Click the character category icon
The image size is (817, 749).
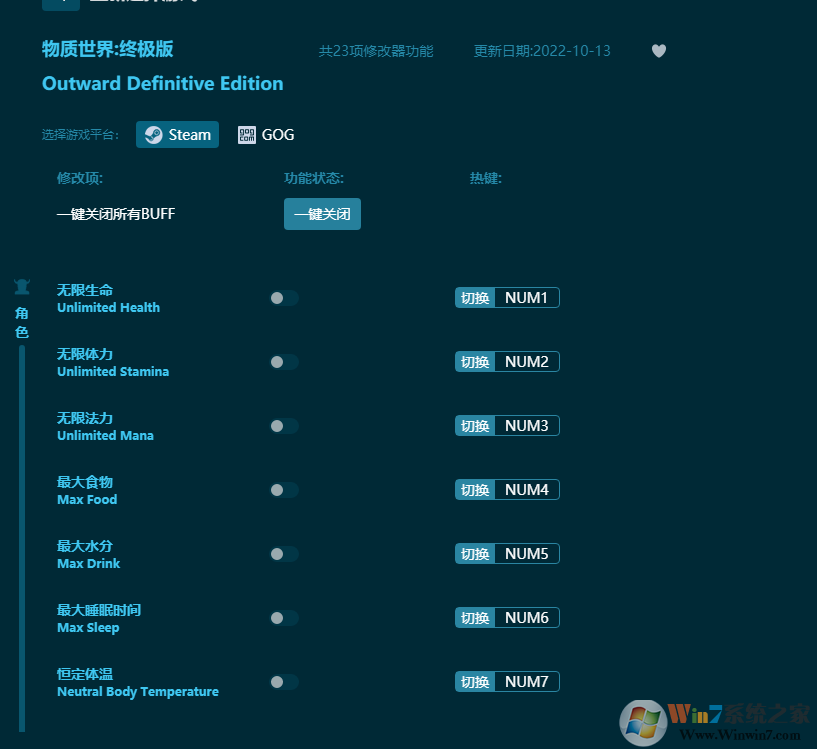[x=22, y=287]
